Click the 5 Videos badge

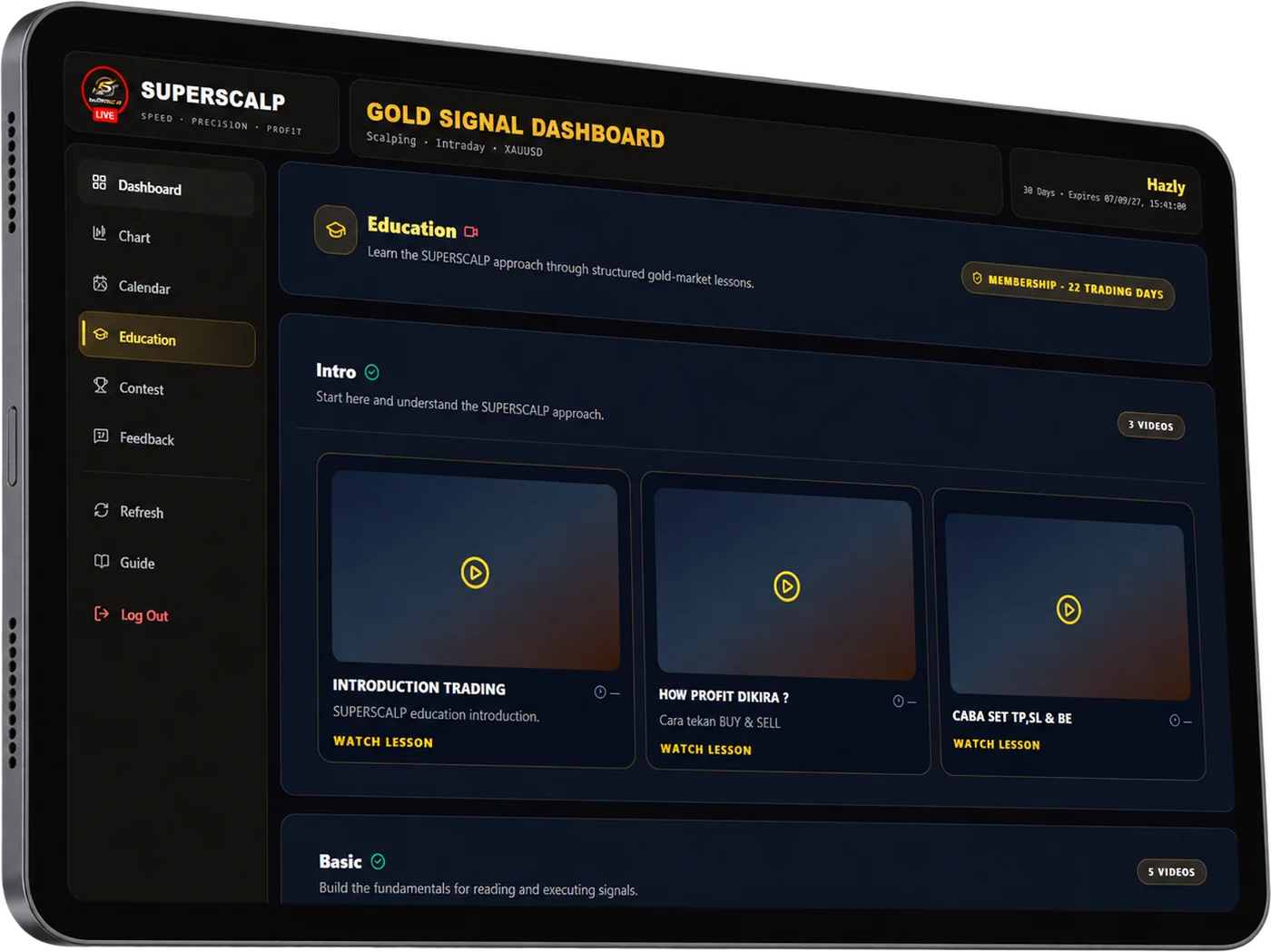tap(1171, 872)
